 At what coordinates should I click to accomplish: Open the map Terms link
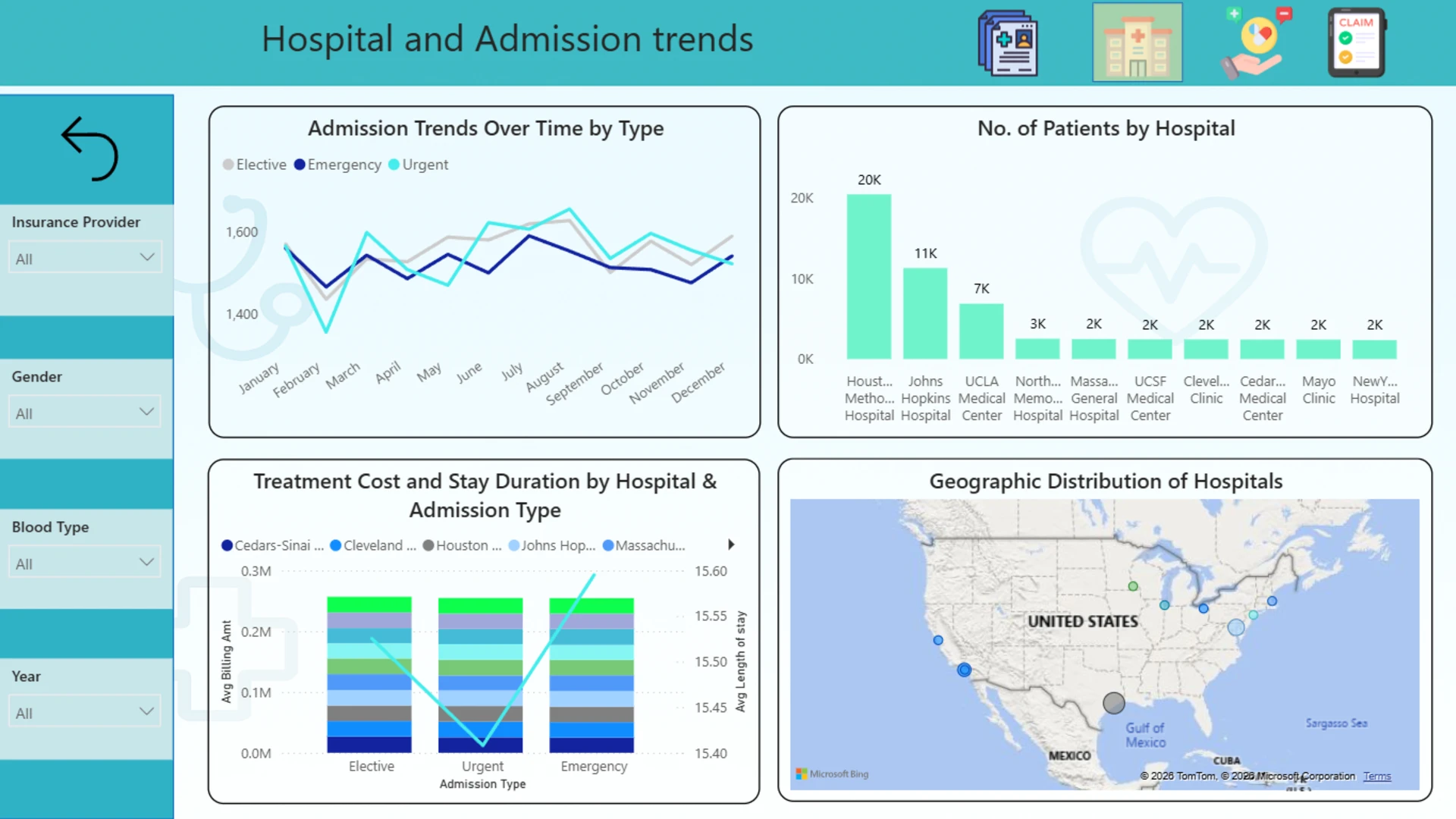(1377, 776)
